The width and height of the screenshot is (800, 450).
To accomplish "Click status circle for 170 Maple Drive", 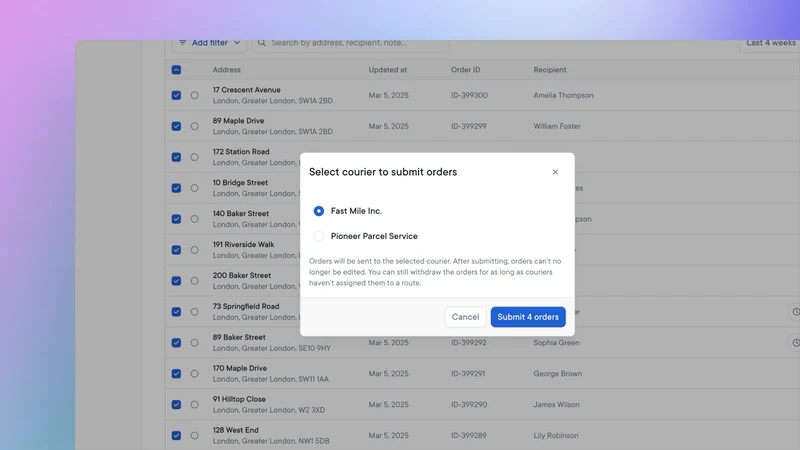I will [x=194, y=374].
